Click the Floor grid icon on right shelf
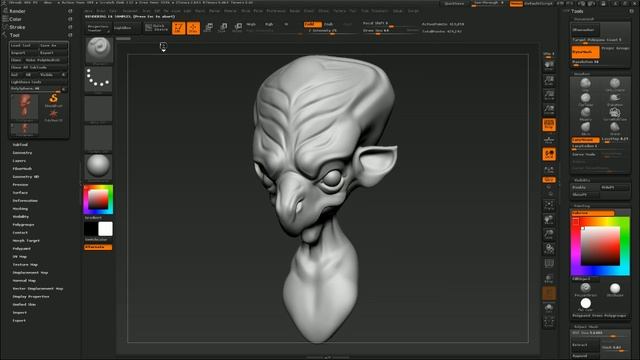Screen dimensions: 640x360 tap(549, 140)
